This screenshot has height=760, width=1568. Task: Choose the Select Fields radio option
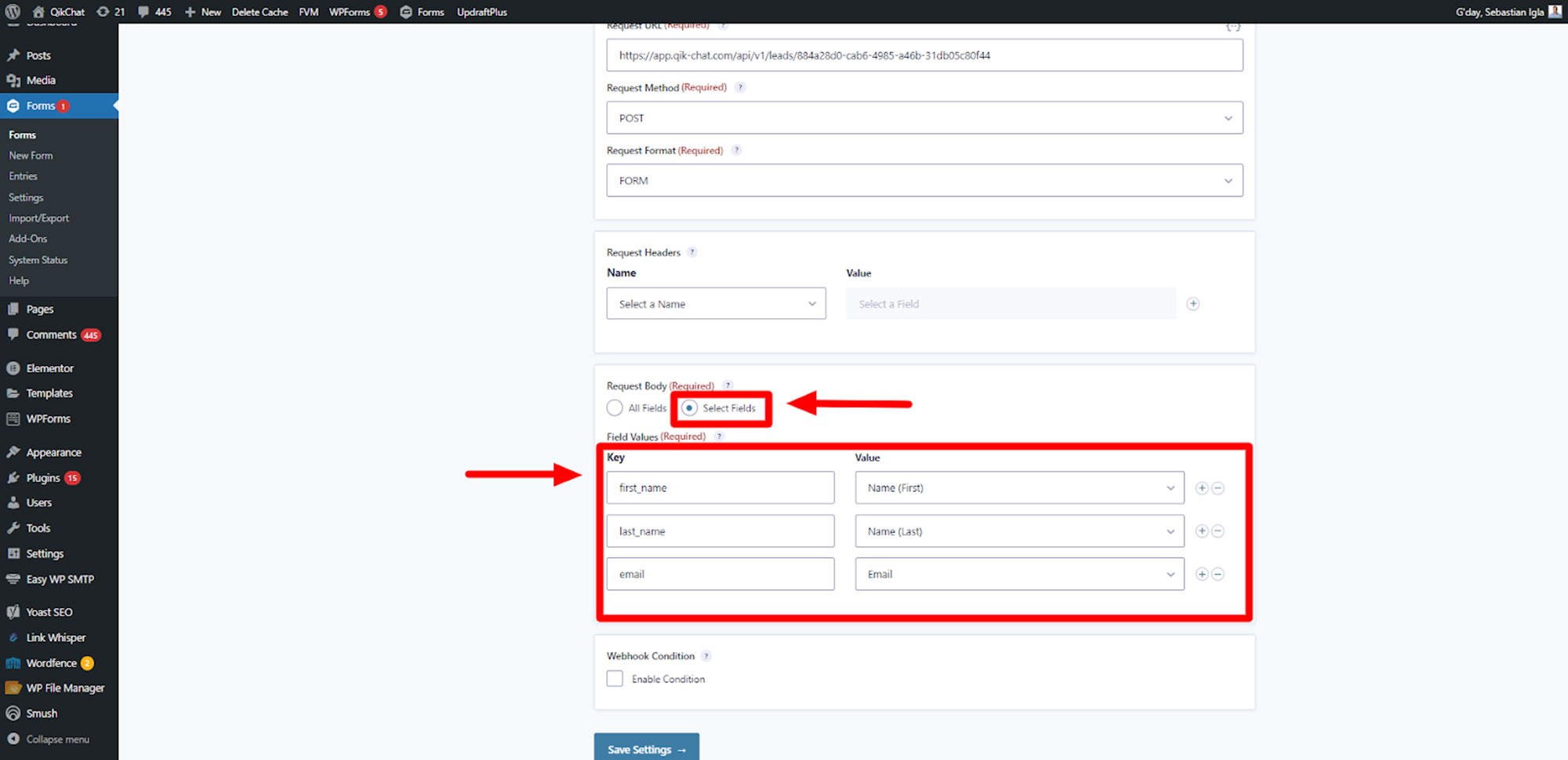689,408
